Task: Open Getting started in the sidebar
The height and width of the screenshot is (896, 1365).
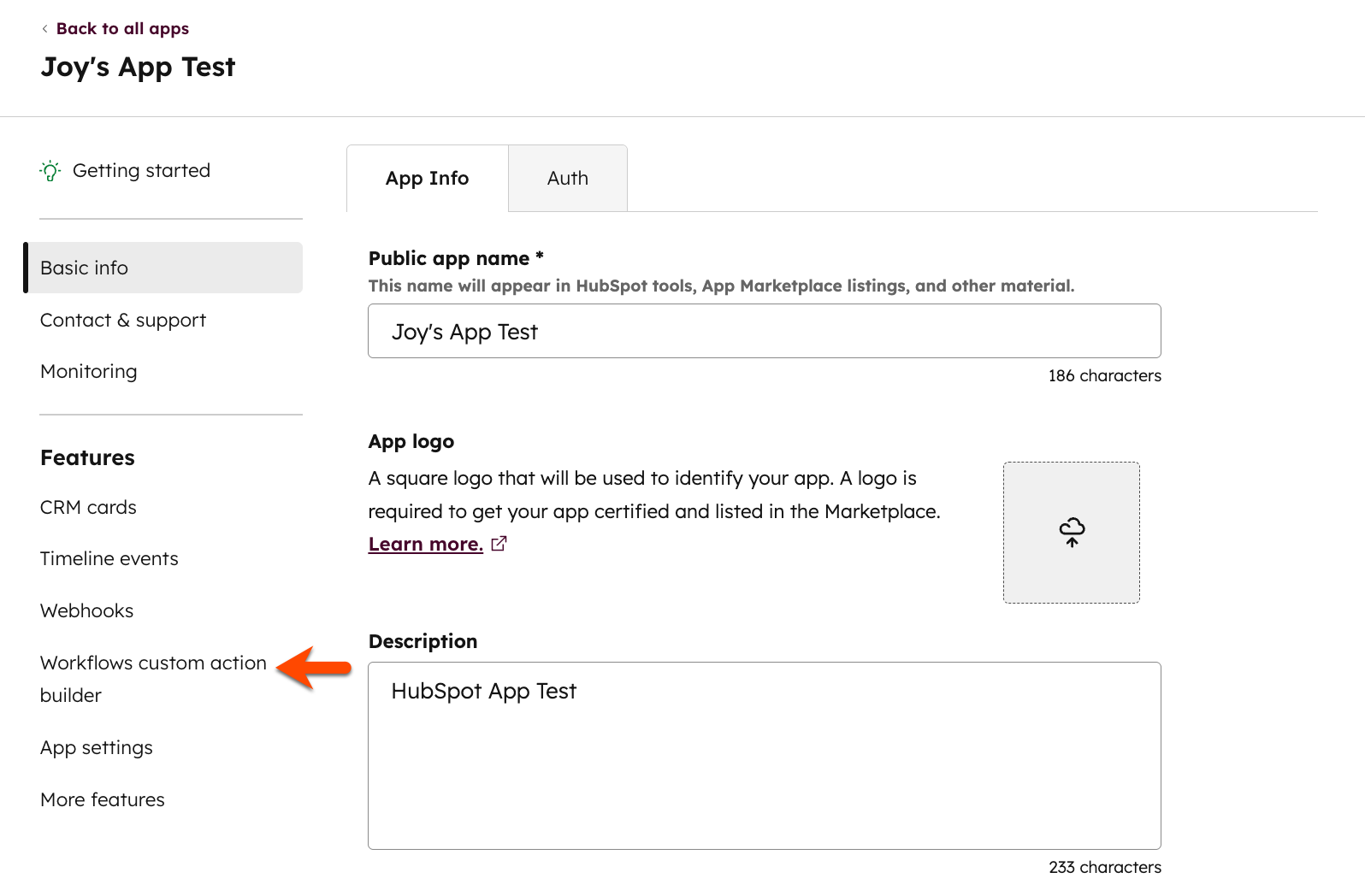Action: 141,171
